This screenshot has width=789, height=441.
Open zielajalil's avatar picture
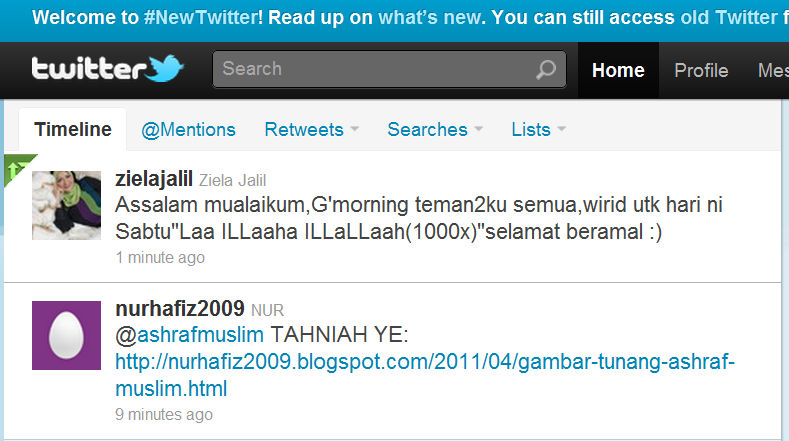point(66,205)
